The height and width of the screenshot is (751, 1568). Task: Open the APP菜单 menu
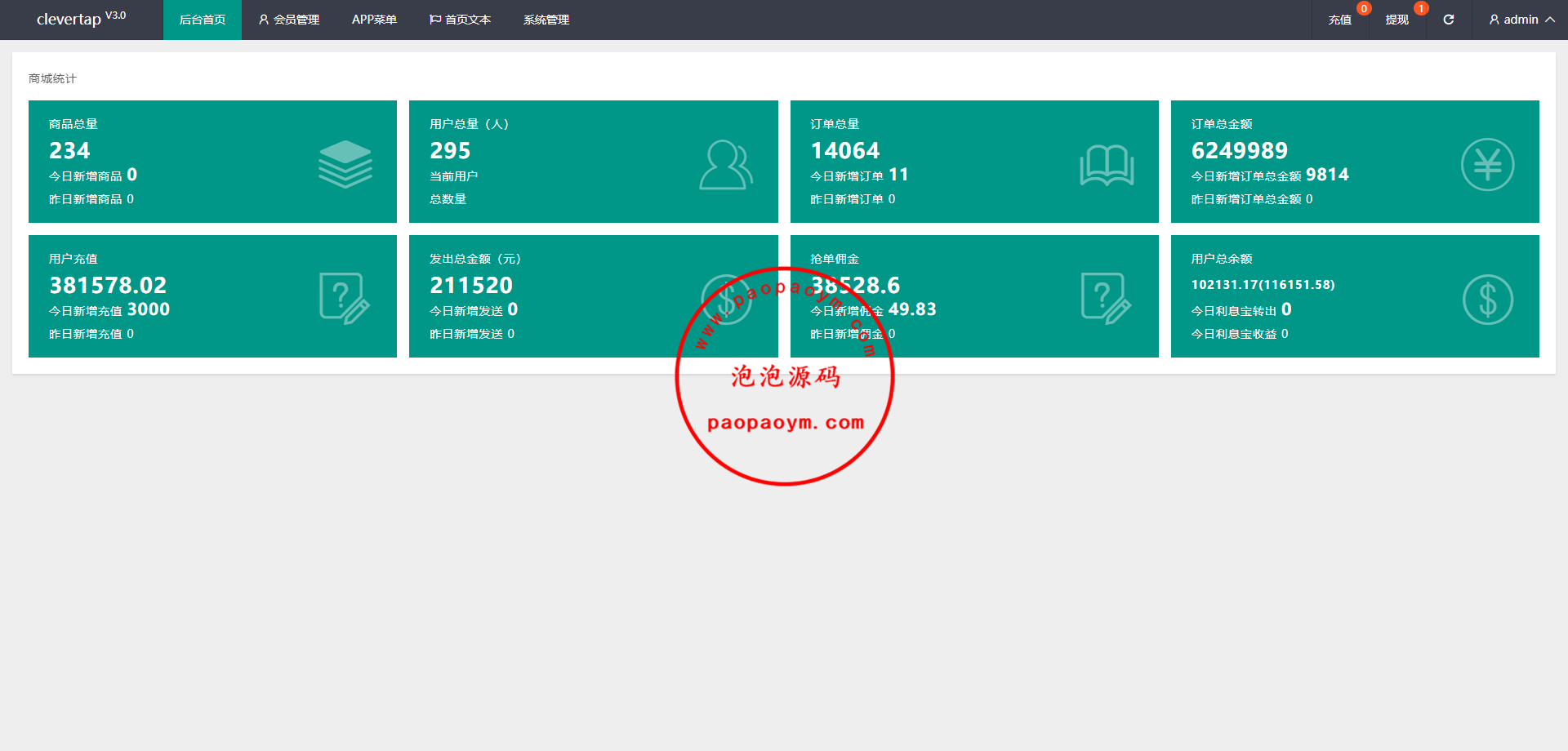pyautogui.click(x=374, y=20)
